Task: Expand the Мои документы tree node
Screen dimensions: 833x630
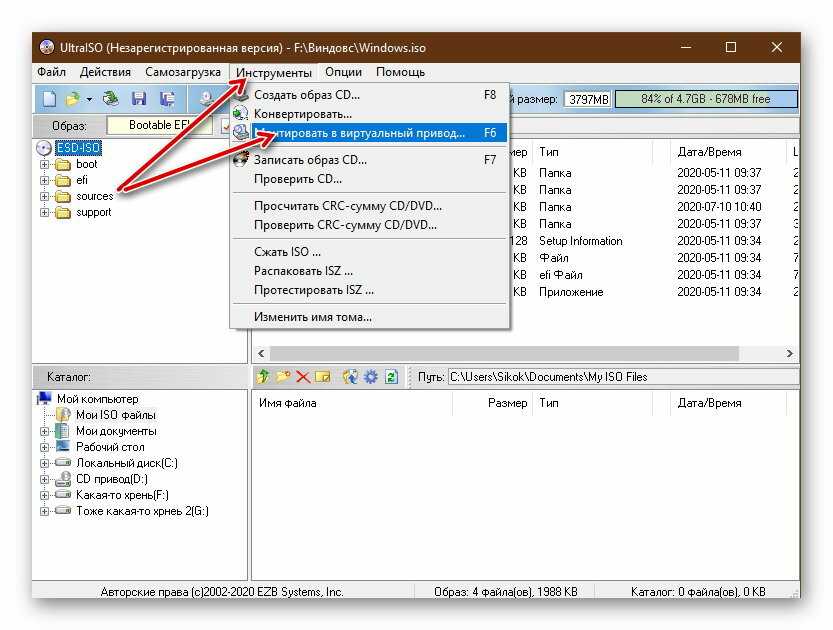Action: coord(45,431)
